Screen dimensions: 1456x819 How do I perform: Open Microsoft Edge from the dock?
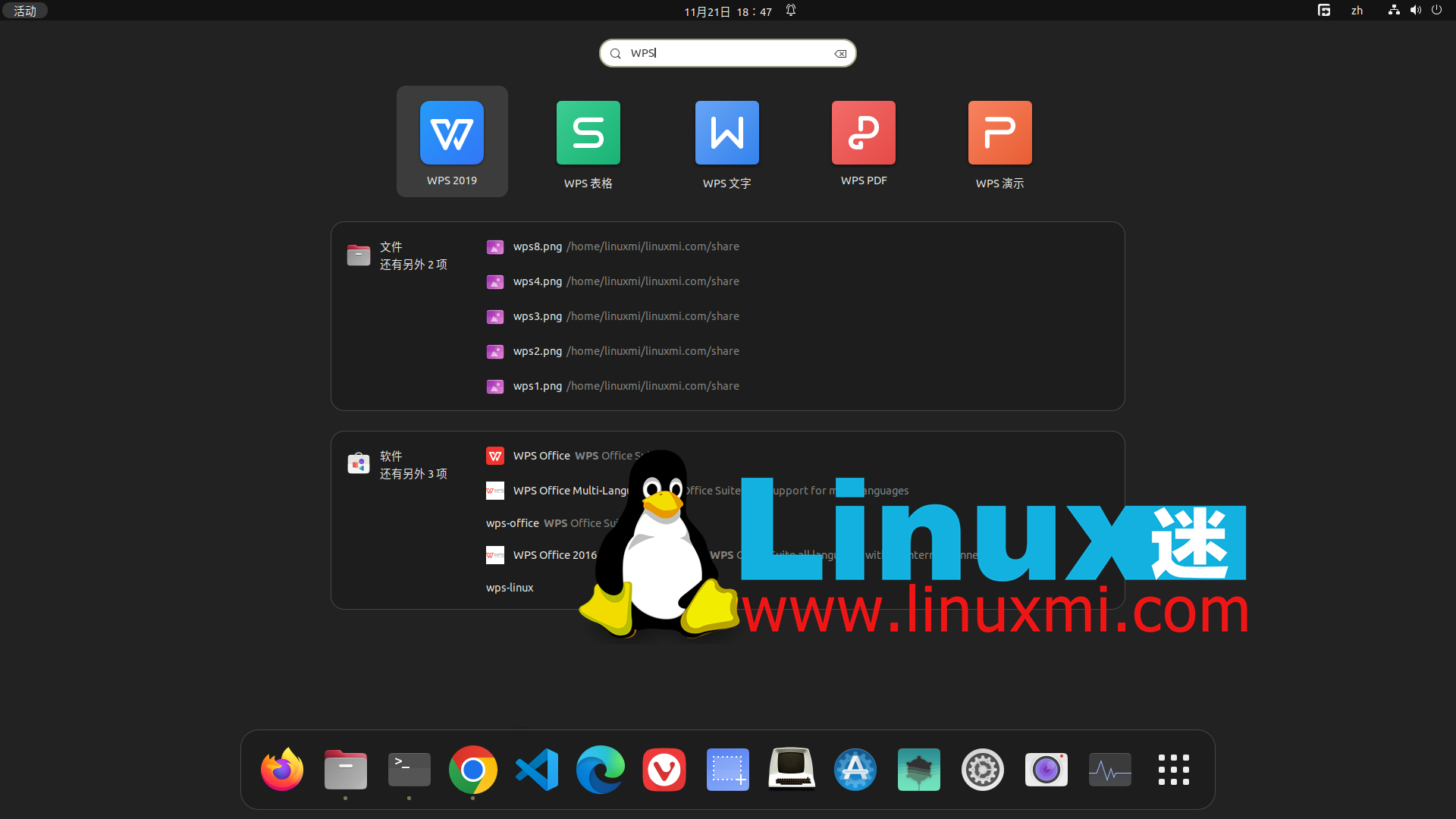tap(601, 770)
